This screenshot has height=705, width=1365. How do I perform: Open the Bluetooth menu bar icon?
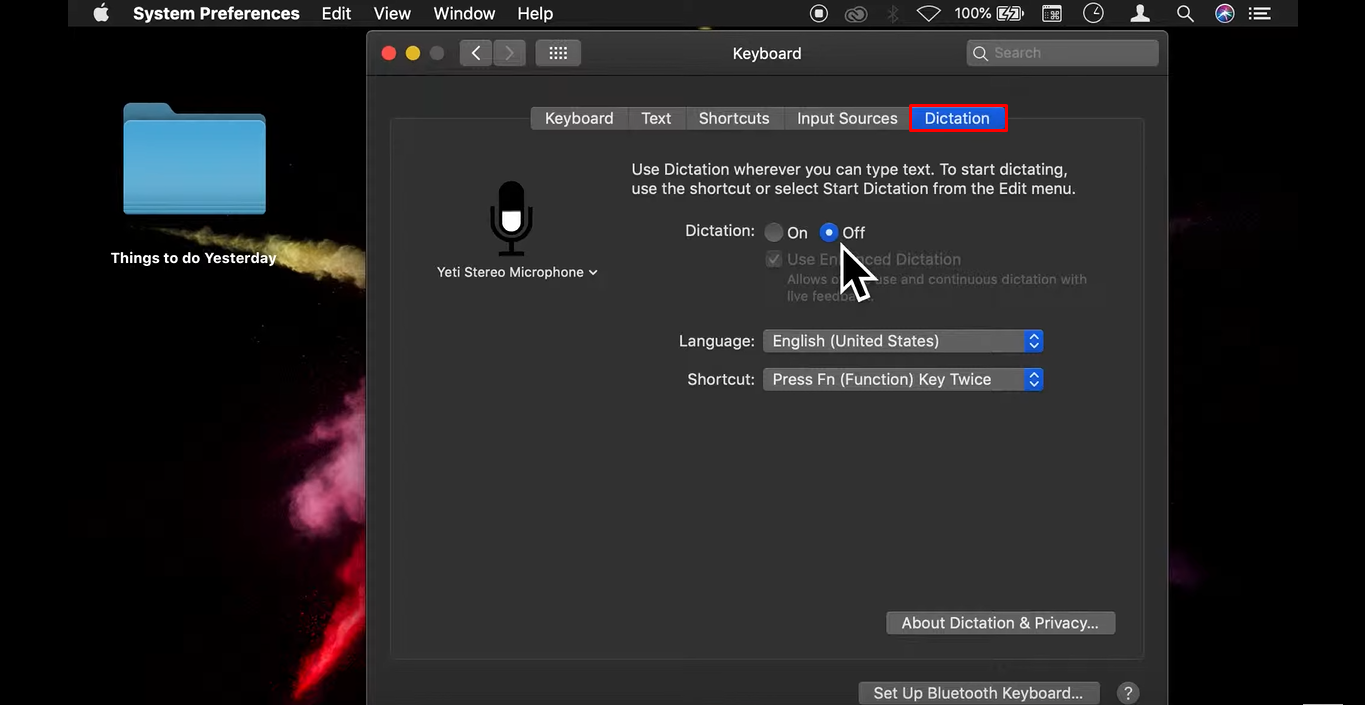point(892,13)
